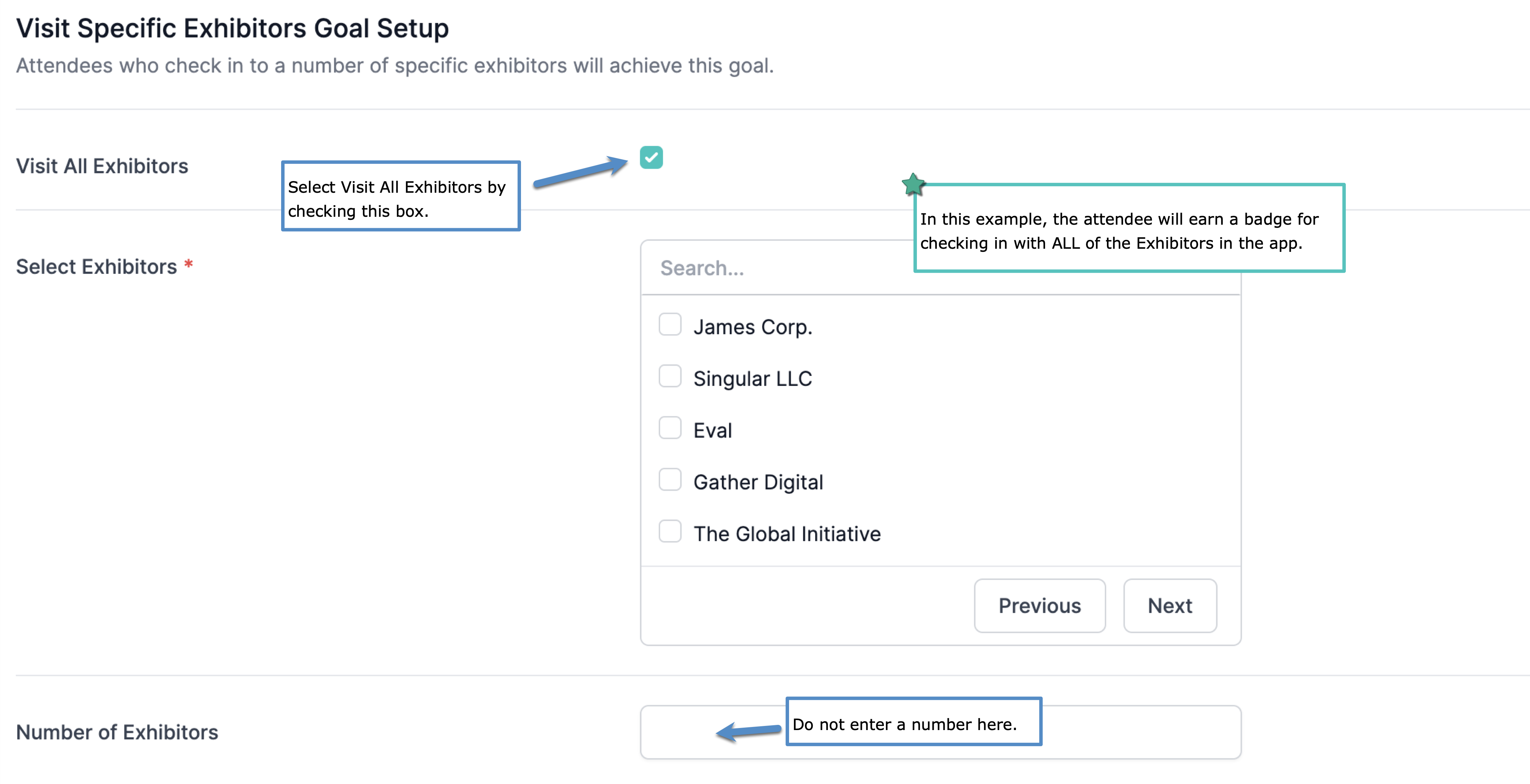Image resolution: width=1530 pixels, height=784 pixels.
Task: Click The Global Initiative label text
Action: point(787,534)
